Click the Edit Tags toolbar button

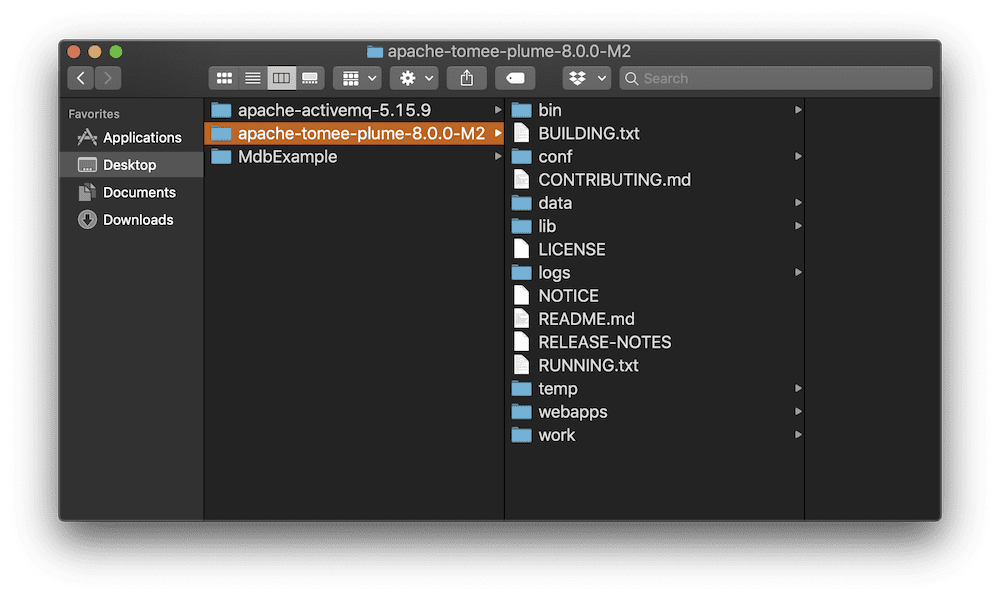[x=515, y=78]
